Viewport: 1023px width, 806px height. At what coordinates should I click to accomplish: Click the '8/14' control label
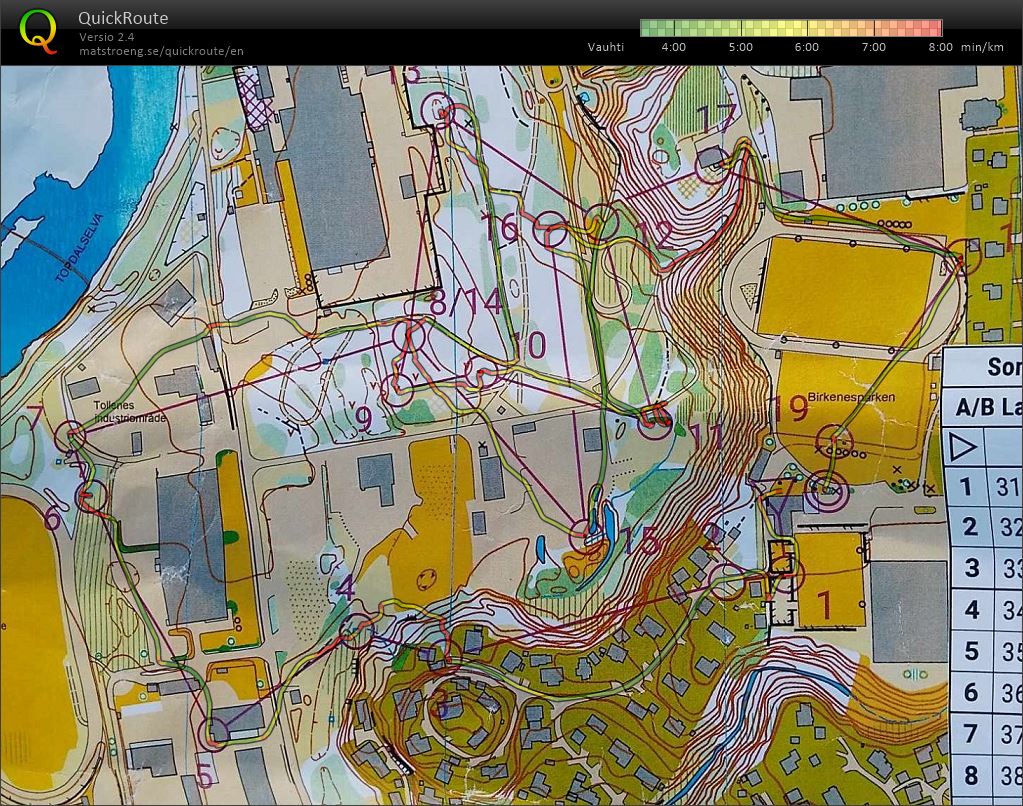coord(466,302)
